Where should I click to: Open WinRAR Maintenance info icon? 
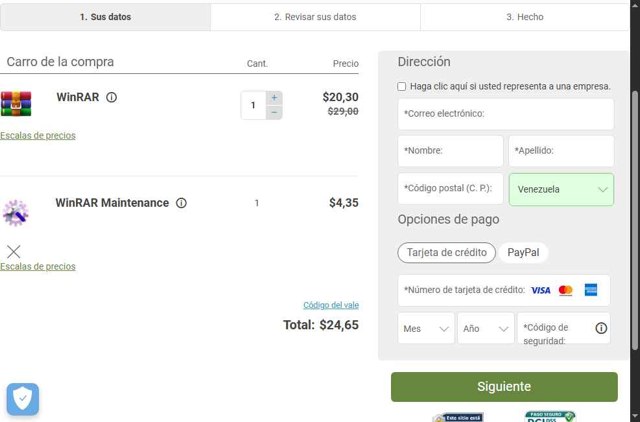click(181, 203)
